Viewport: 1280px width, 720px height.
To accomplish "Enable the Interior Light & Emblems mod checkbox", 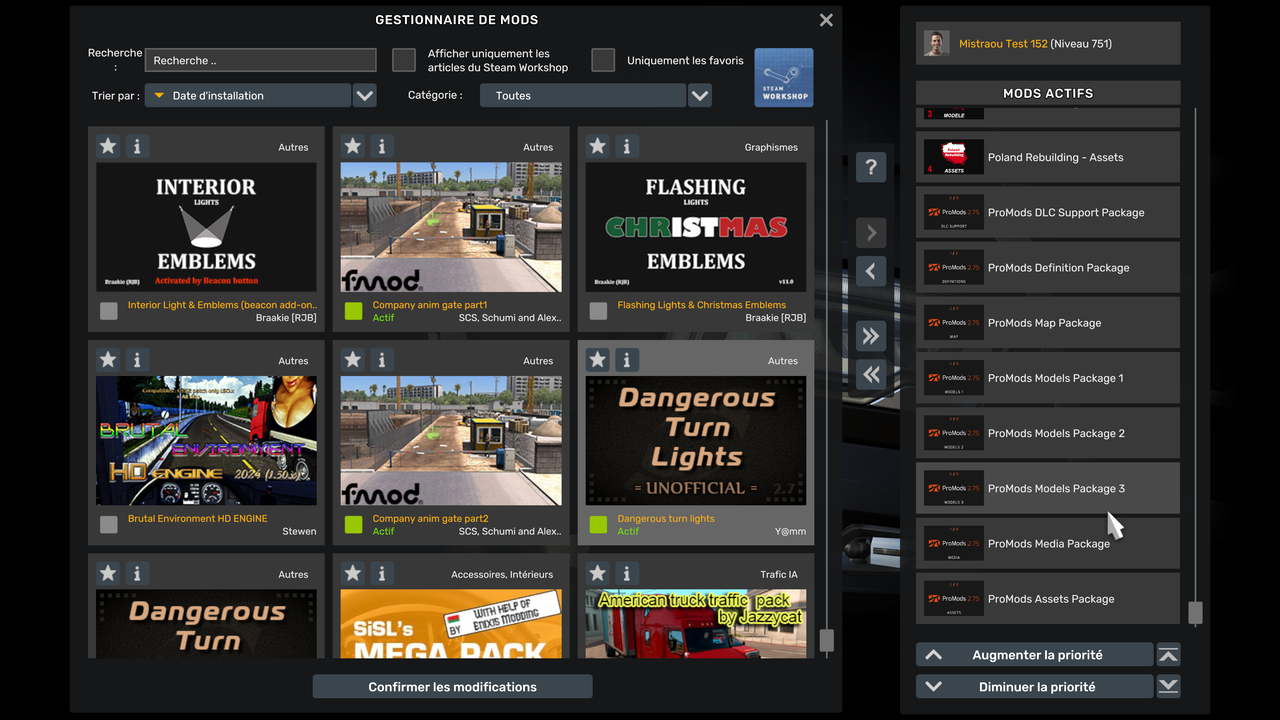I will pyautogui.click(x=109, y=311).
